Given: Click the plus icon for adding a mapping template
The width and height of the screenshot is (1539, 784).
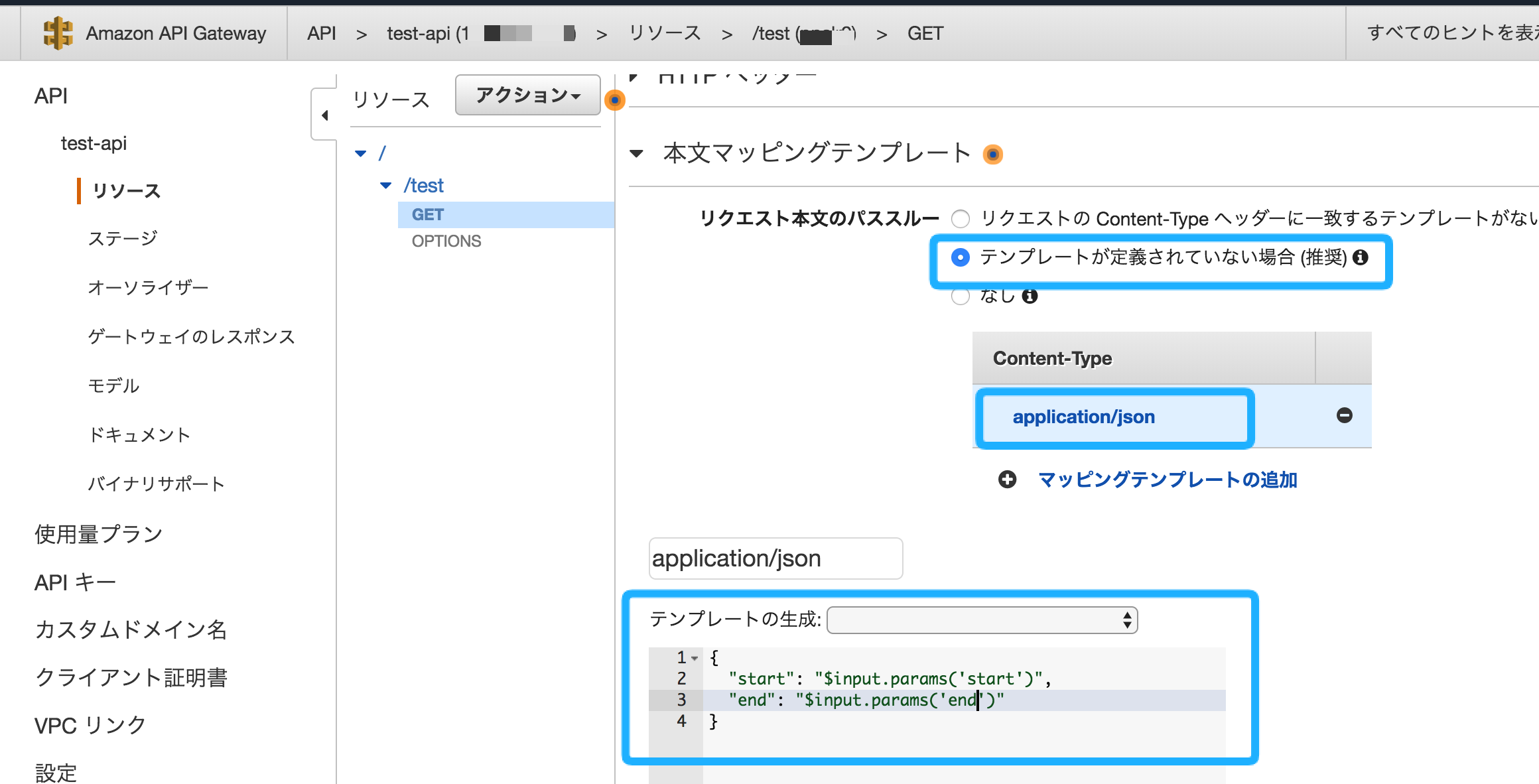Looking at the screenshot, I should click(1007, 479).
